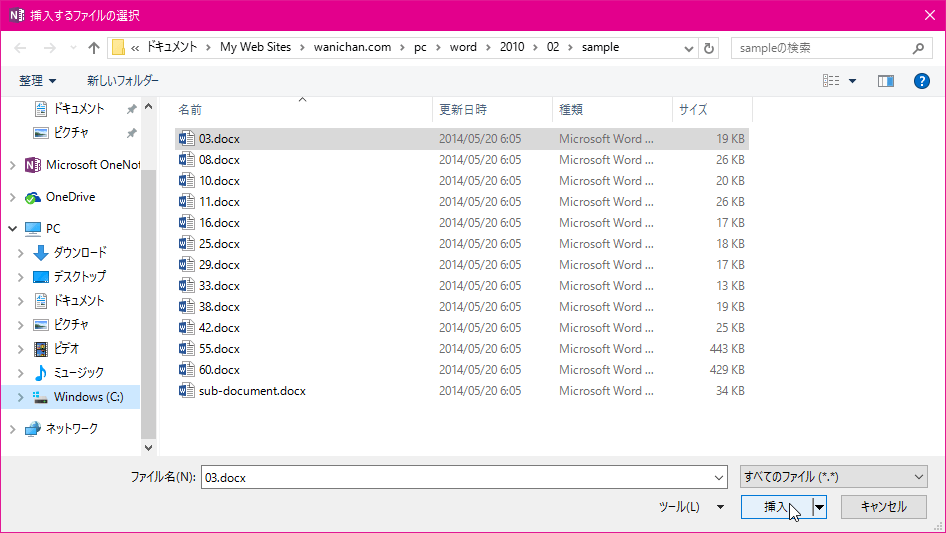This screenshot has height=533, width=946.
Task: Select the Windows (C:) drive icon
Action: (x=40, y=397)
